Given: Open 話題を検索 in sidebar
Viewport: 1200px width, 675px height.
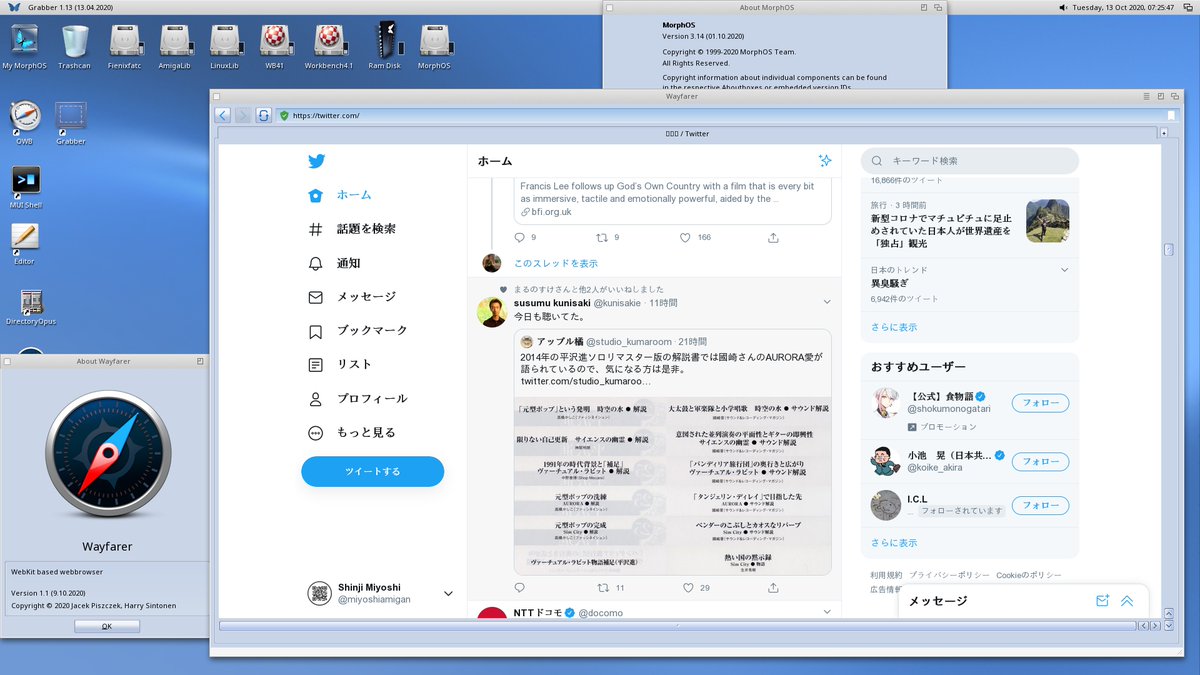Looking at the screenshot, I should pyautogui.click(x=352, y=229).
